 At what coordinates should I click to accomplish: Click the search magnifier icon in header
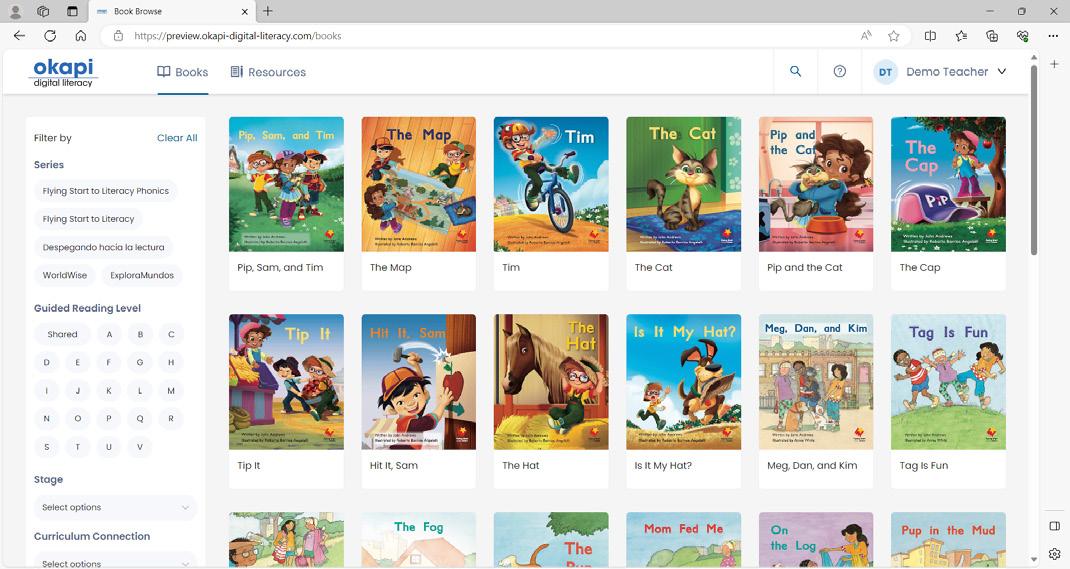(795, 71)
